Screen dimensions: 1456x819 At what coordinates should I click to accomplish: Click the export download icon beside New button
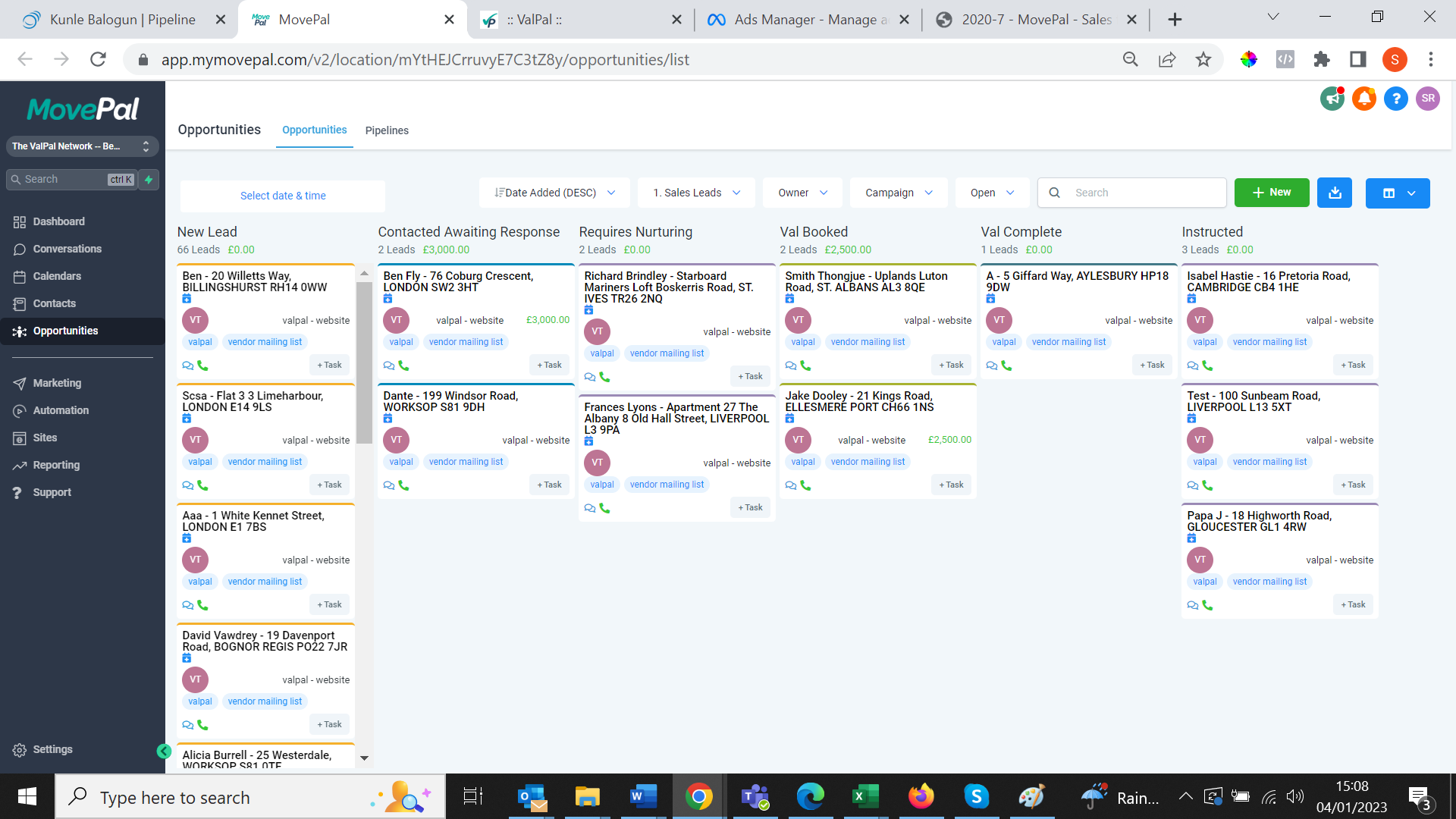point(1335,193)
